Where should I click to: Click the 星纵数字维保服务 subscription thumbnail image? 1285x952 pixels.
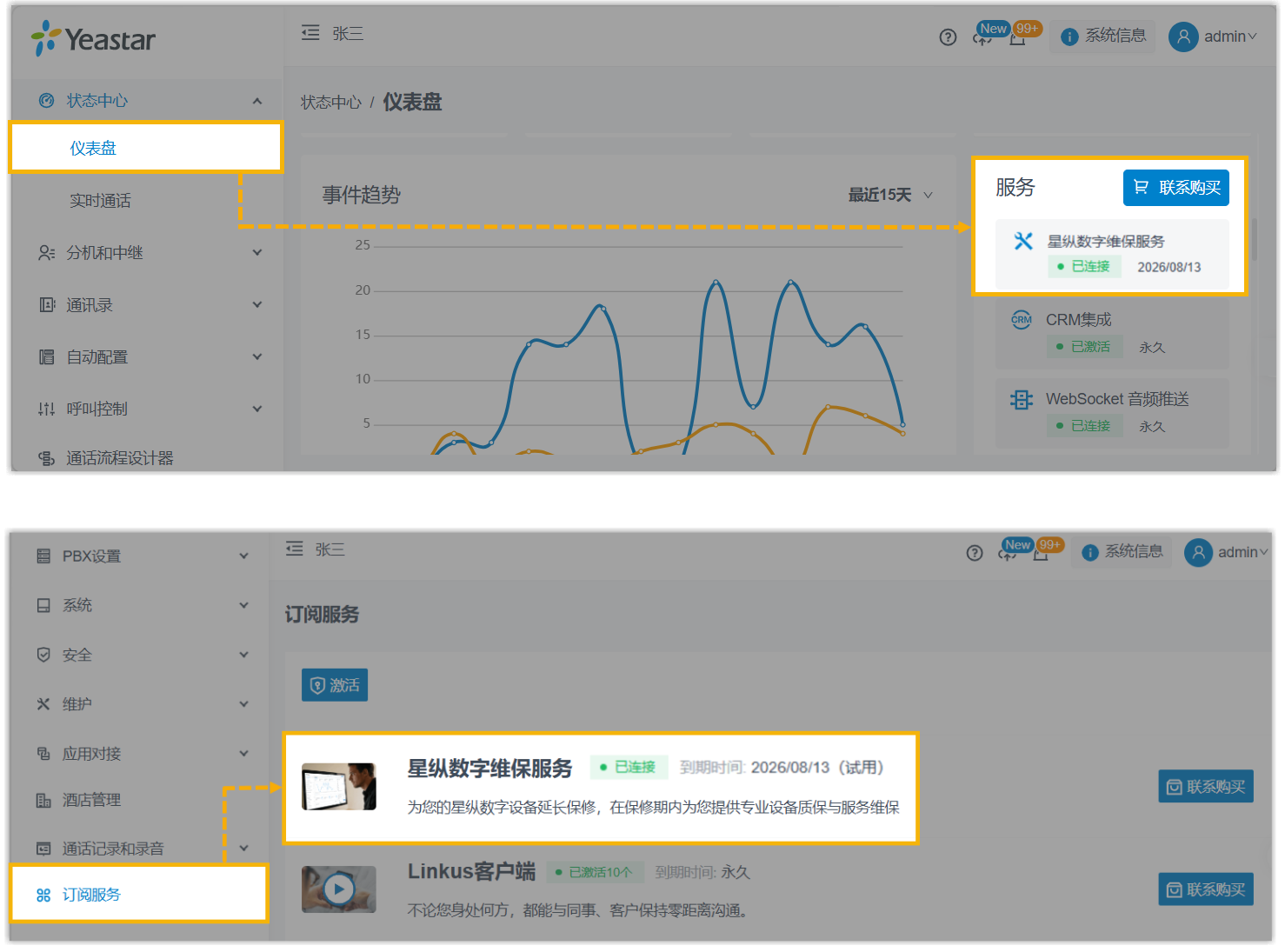tap(339, 787)
